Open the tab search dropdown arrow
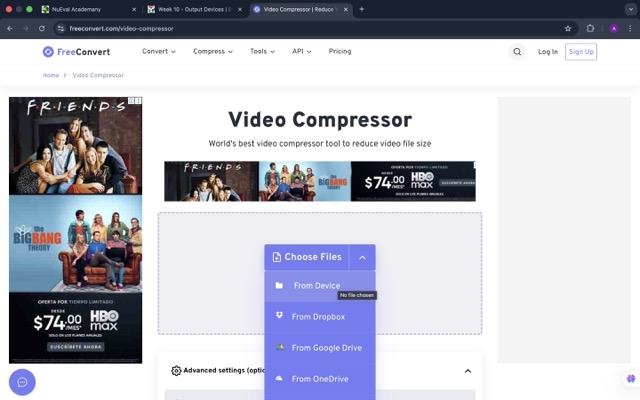 click(x=631, y=9)
